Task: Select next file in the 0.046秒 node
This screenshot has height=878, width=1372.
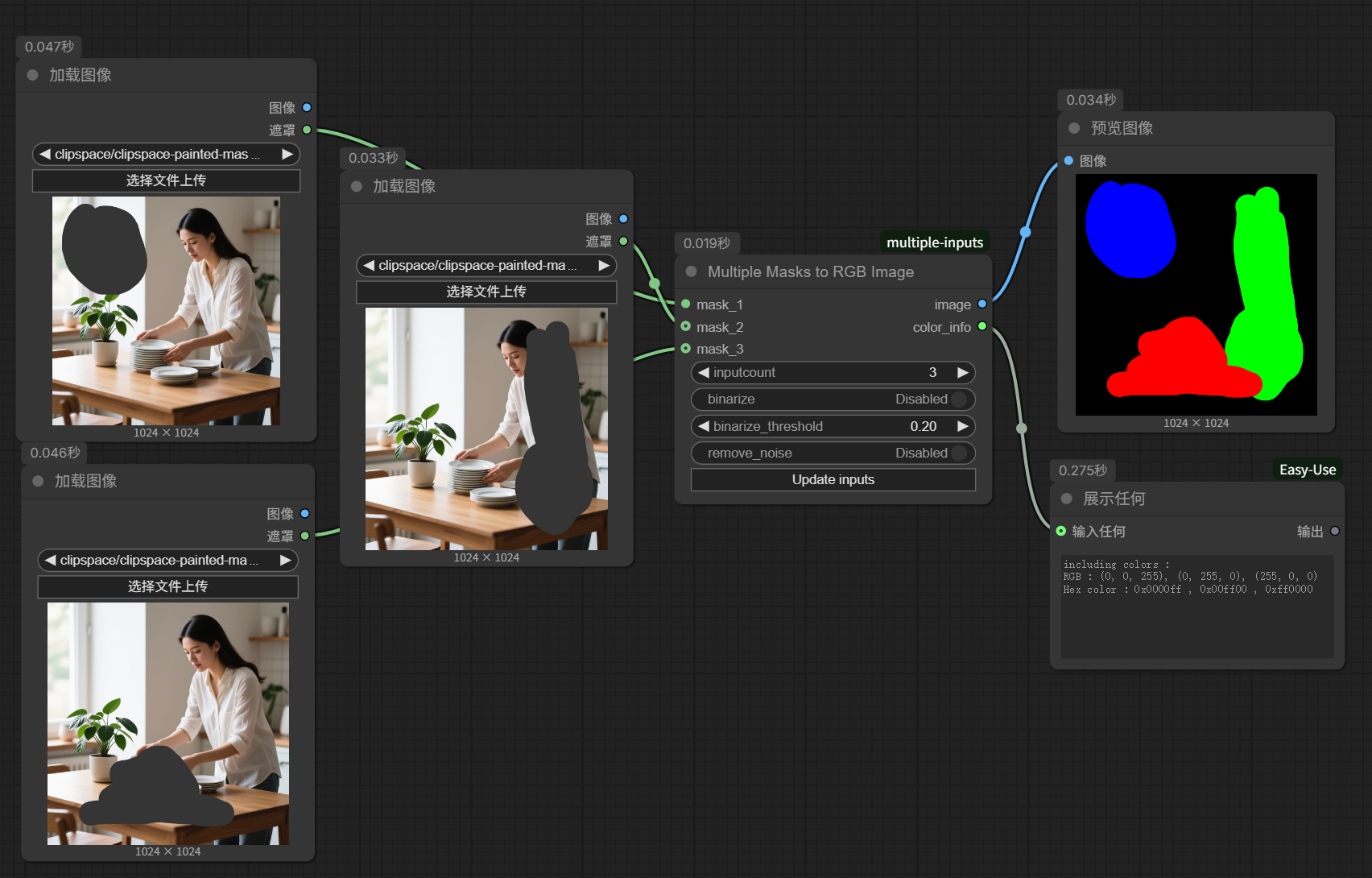Action: pyautogui.click(x=286, y=560)
